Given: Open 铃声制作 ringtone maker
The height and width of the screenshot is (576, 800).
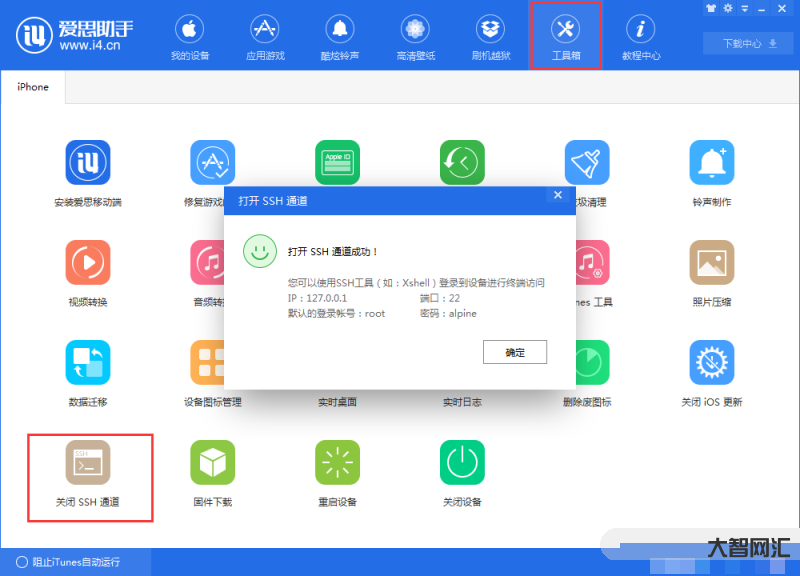Looking at the screenshot, I should pos(712,173).
